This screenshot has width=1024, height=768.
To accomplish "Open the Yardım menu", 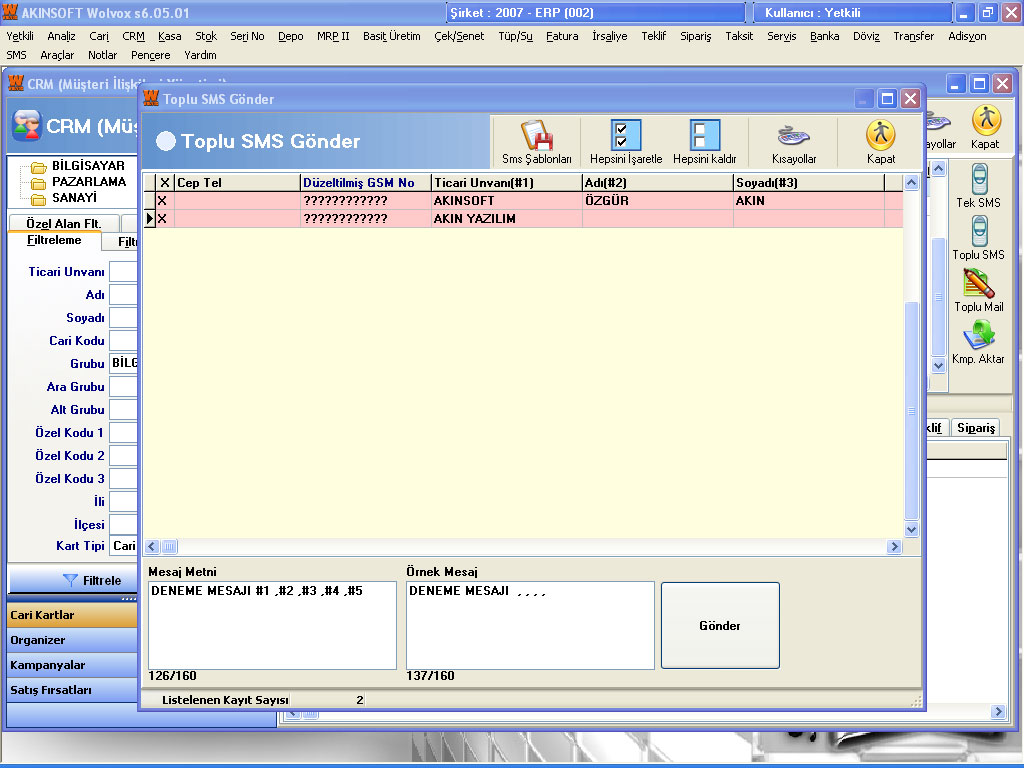I will 200,55.
